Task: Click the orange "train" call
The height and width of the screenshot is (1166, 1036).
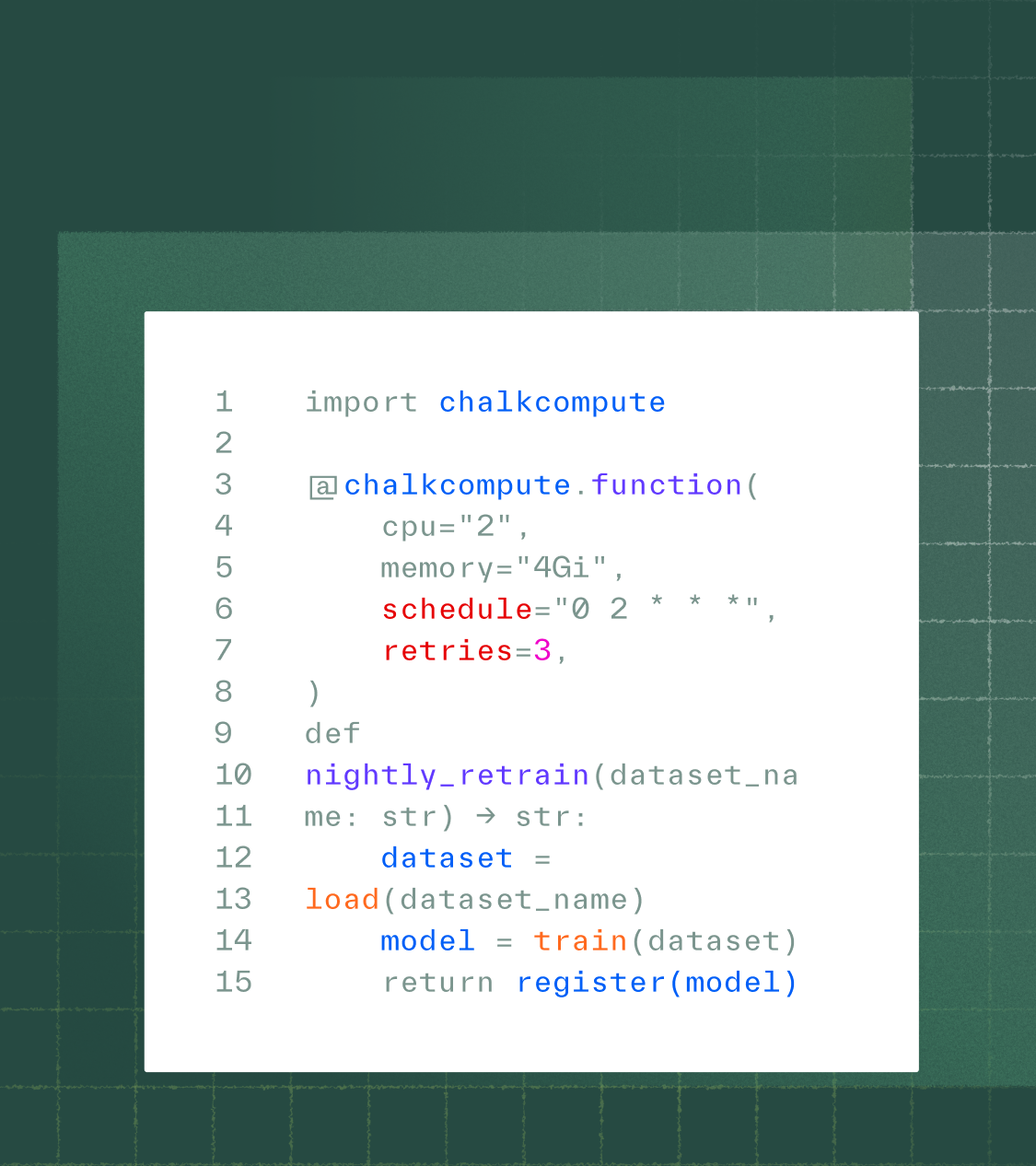Action: [580, 941]
